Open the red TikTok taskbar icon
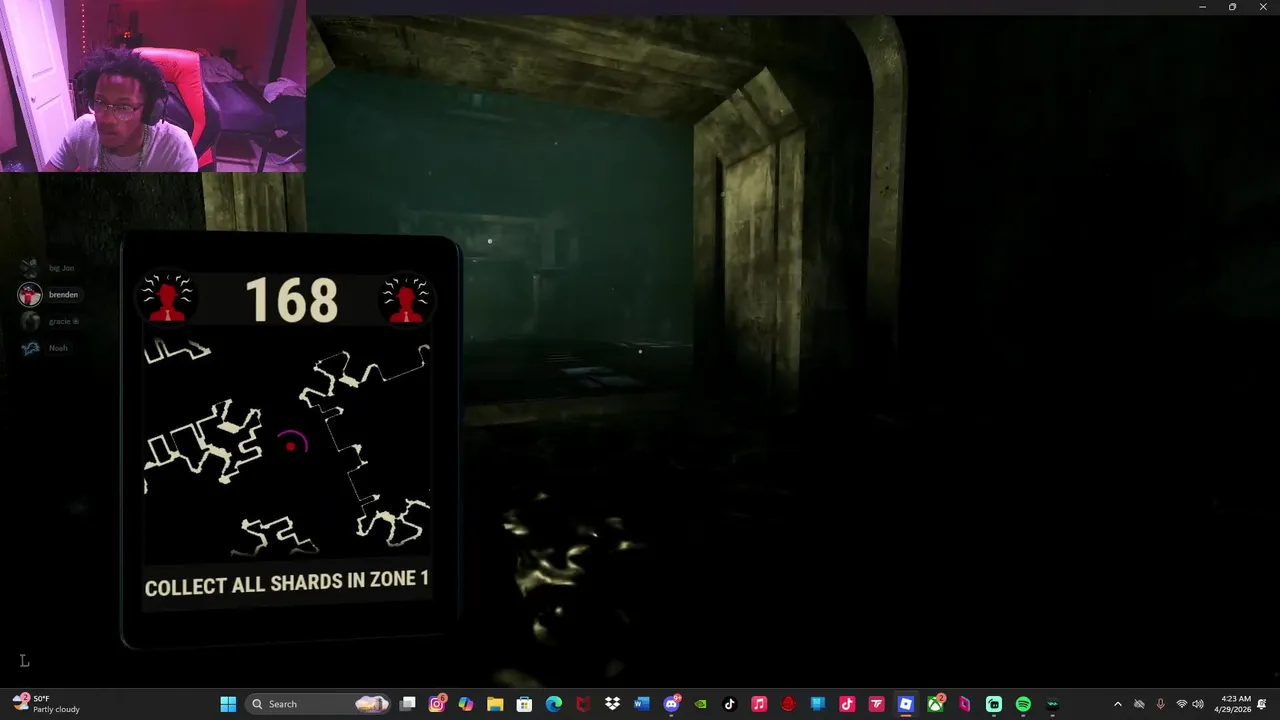1280x720 pixels. 847,704
